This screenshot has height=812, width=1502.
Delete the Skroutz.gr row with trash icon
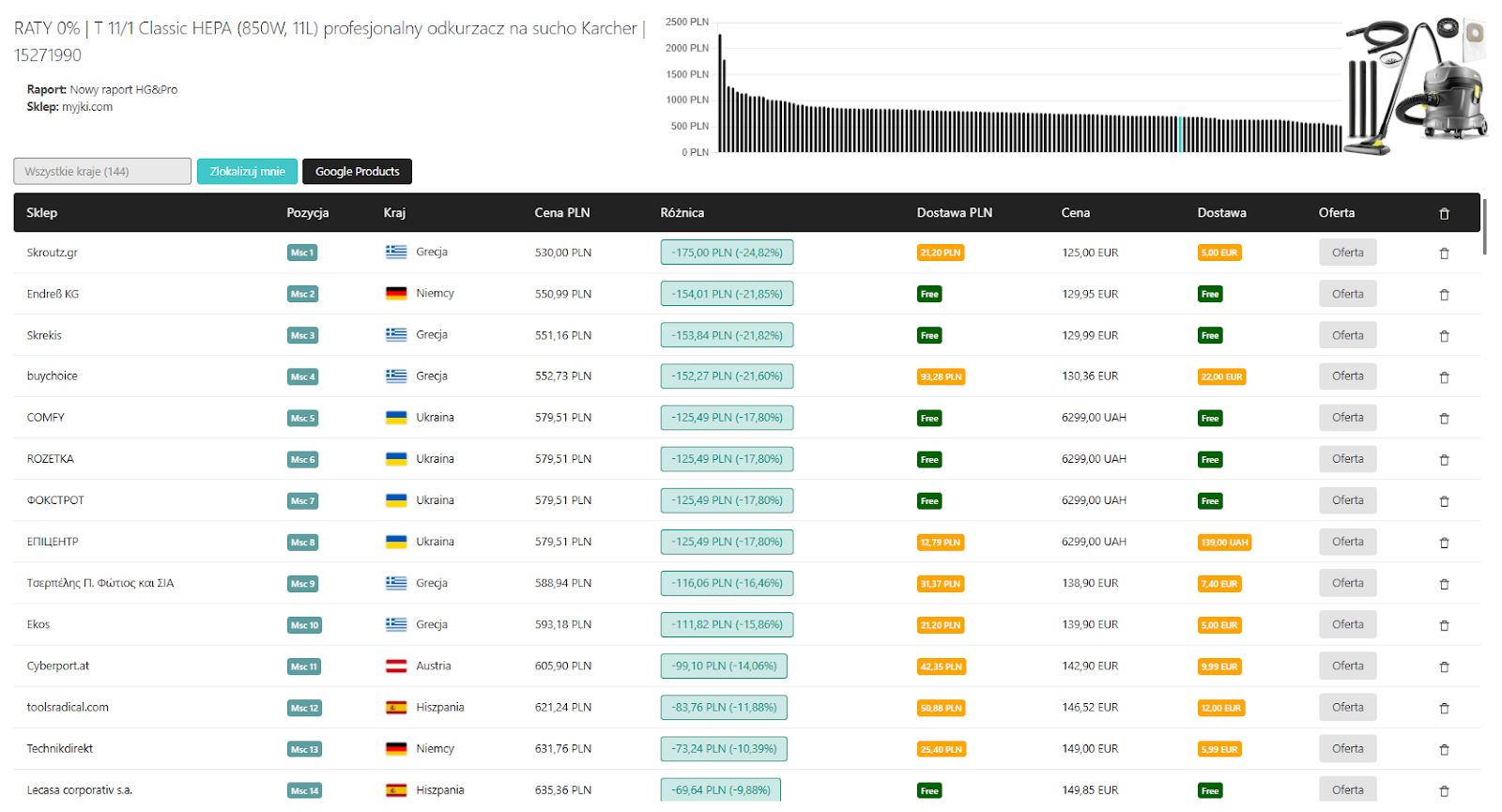[x=1444, y=253]
